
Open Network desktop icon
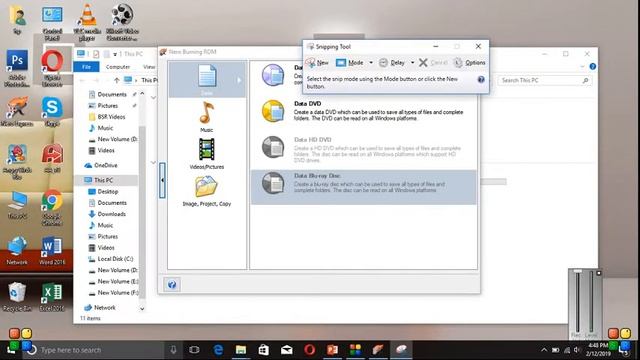(17, 251)
